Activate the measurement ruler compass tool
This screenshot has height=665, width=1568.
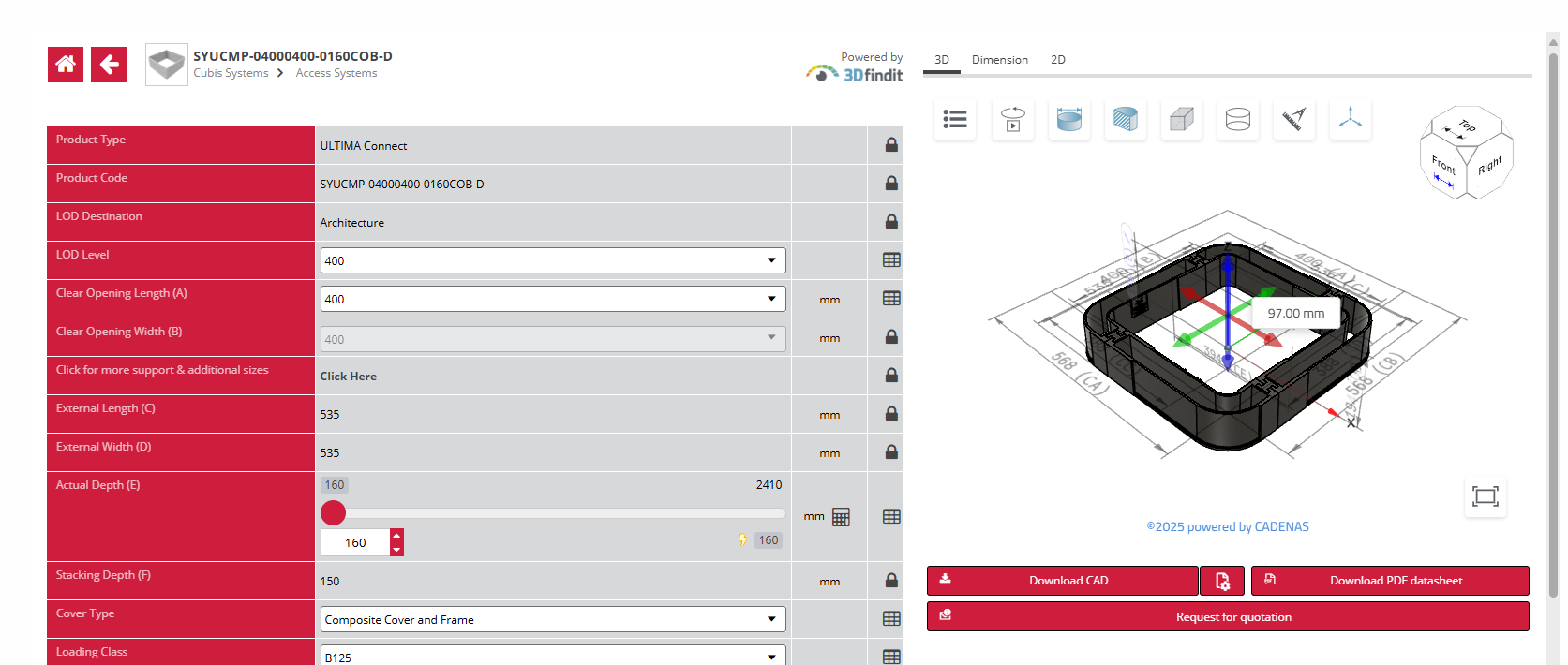(x=1293, y=119)
